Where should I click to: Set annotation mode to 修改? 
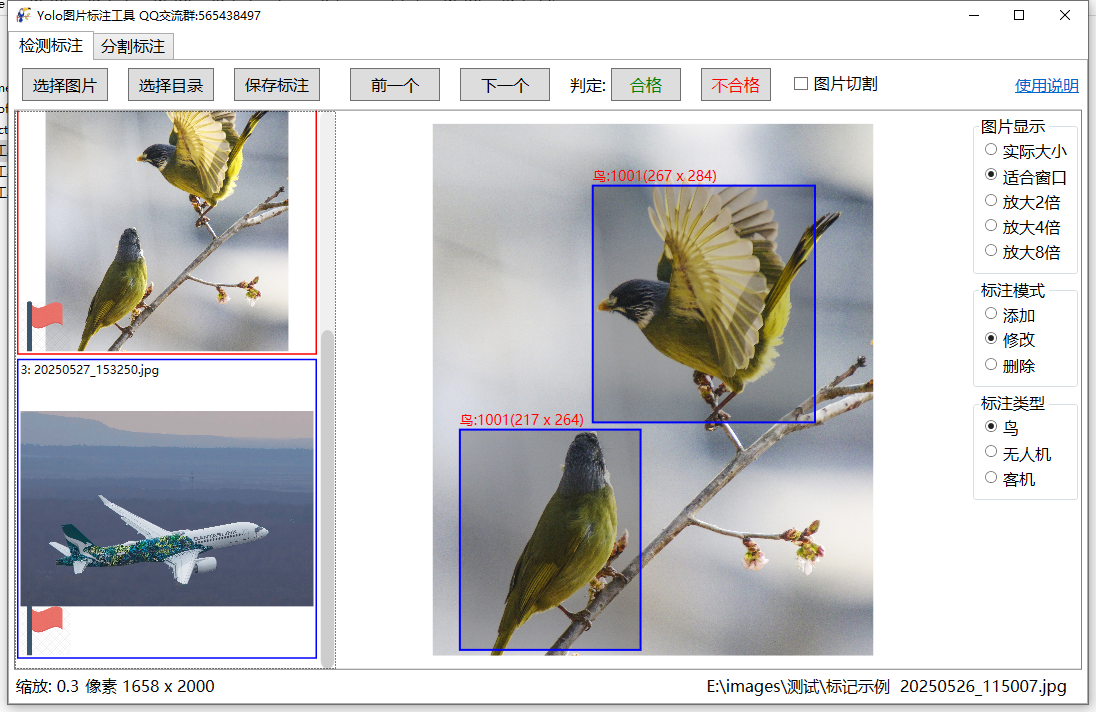click(x=990, y=339)
